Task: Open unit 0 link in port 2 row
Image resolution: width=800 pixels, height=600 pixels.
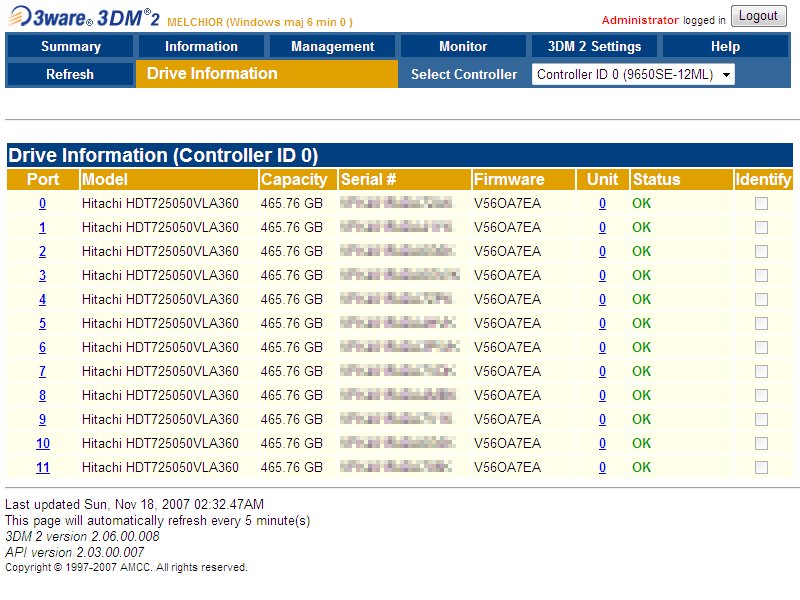Action: [603, 252]
